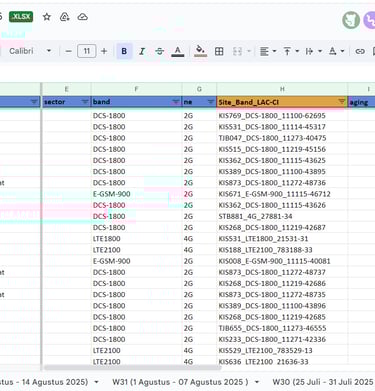Select cell KIS188_LTE2100_783188-33
This screenshot has width=375, height=391.
[x=282, y=250]
